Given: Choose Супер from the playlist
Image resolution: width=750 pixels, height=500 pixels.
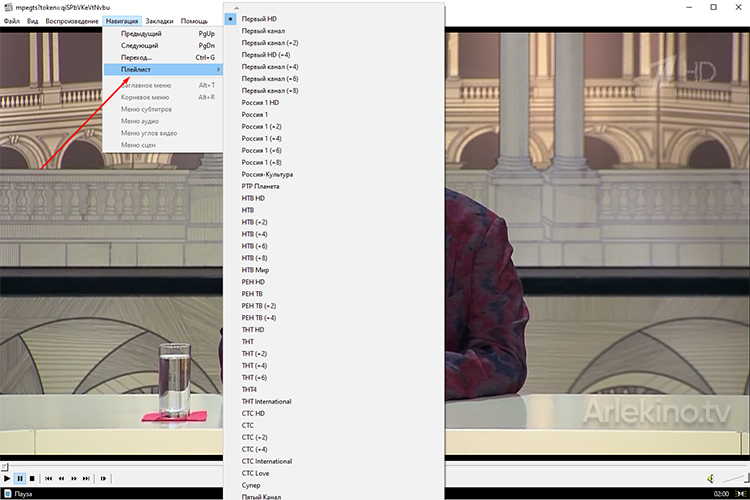Looking at the screenshot, I should click(333, 485).
